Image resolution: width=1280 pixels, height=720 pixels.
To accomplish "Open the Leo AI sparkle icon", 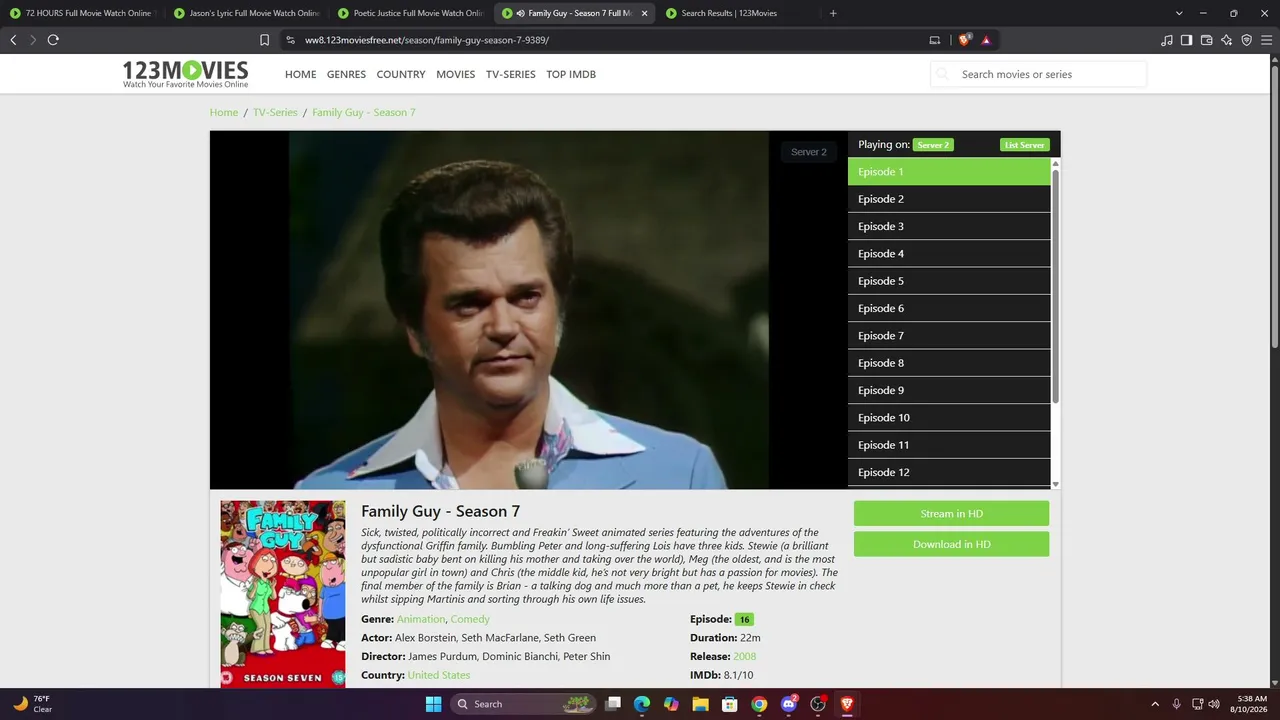I will 1226,40.
